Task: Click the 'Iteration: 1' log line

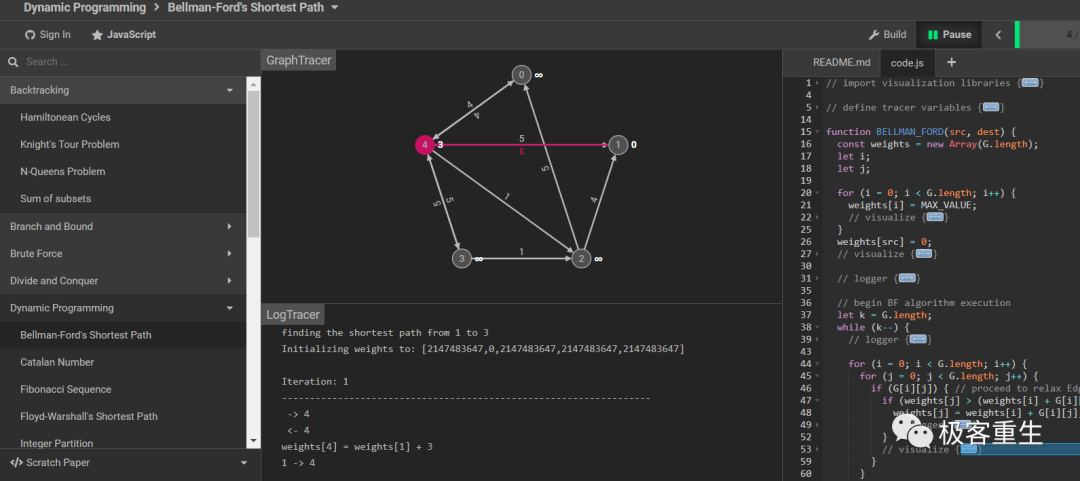Action: click(315, 382)
